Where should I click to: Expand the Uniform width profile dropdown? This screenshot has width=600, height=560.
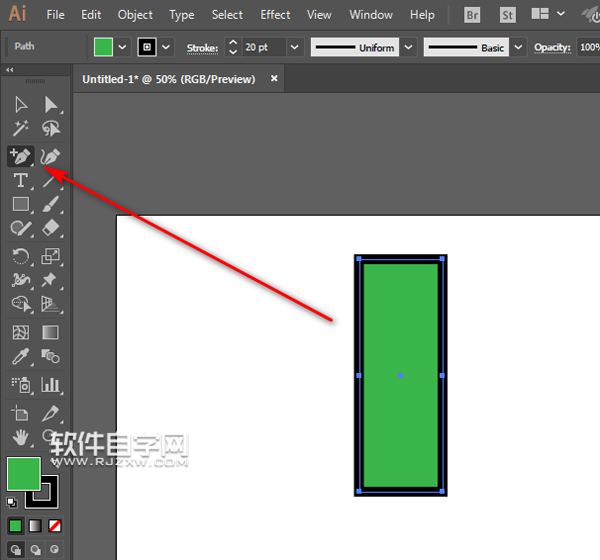(409, 47)
